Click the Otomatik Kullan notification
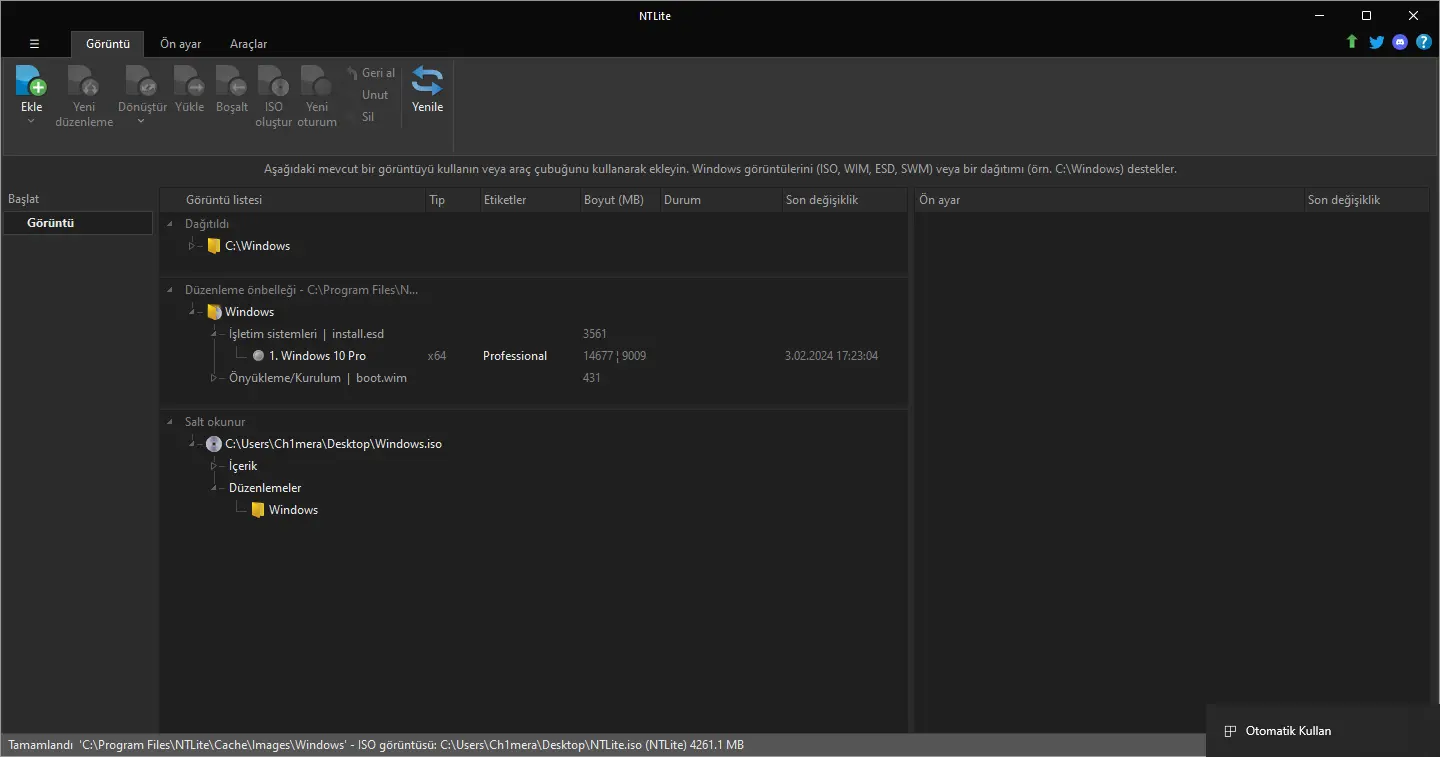This screenshot has height=757, width=1440. (1322, 731)
